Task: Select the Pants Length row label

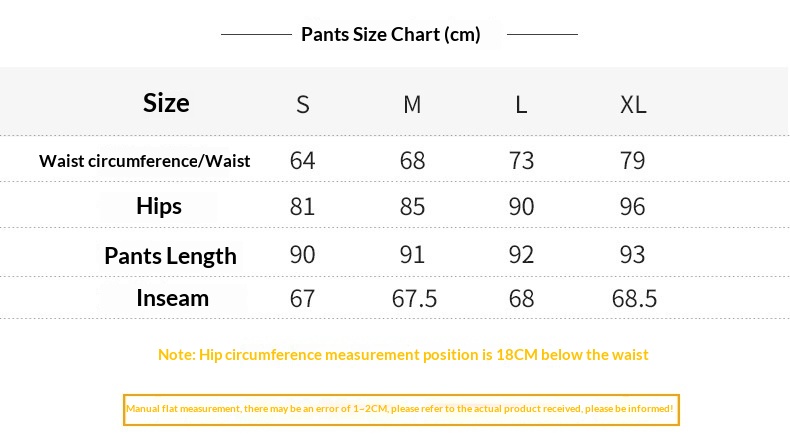Action: coord(170,256)
